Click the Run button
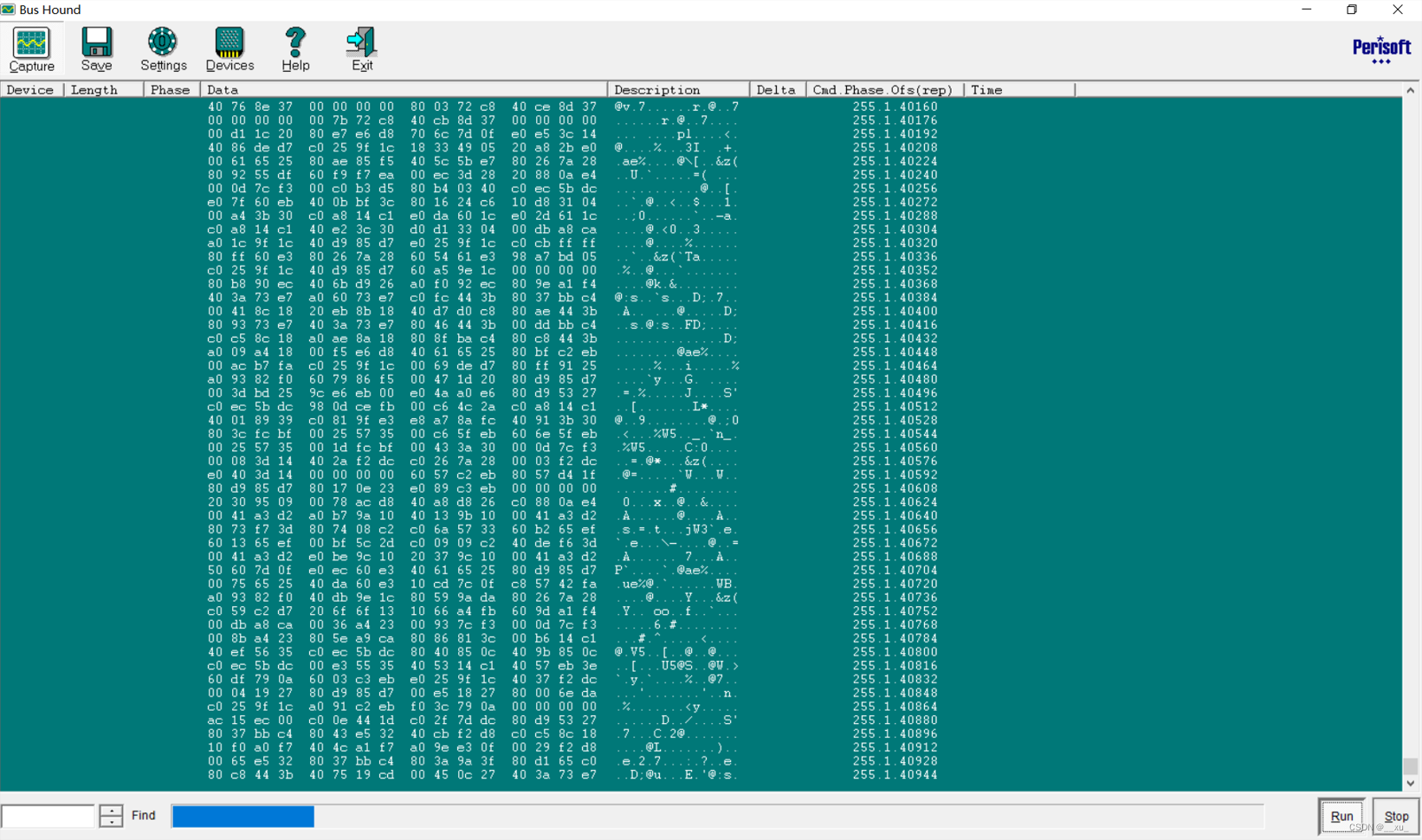Viewport: 1422px width, 840px height. tap(1341, 816)
